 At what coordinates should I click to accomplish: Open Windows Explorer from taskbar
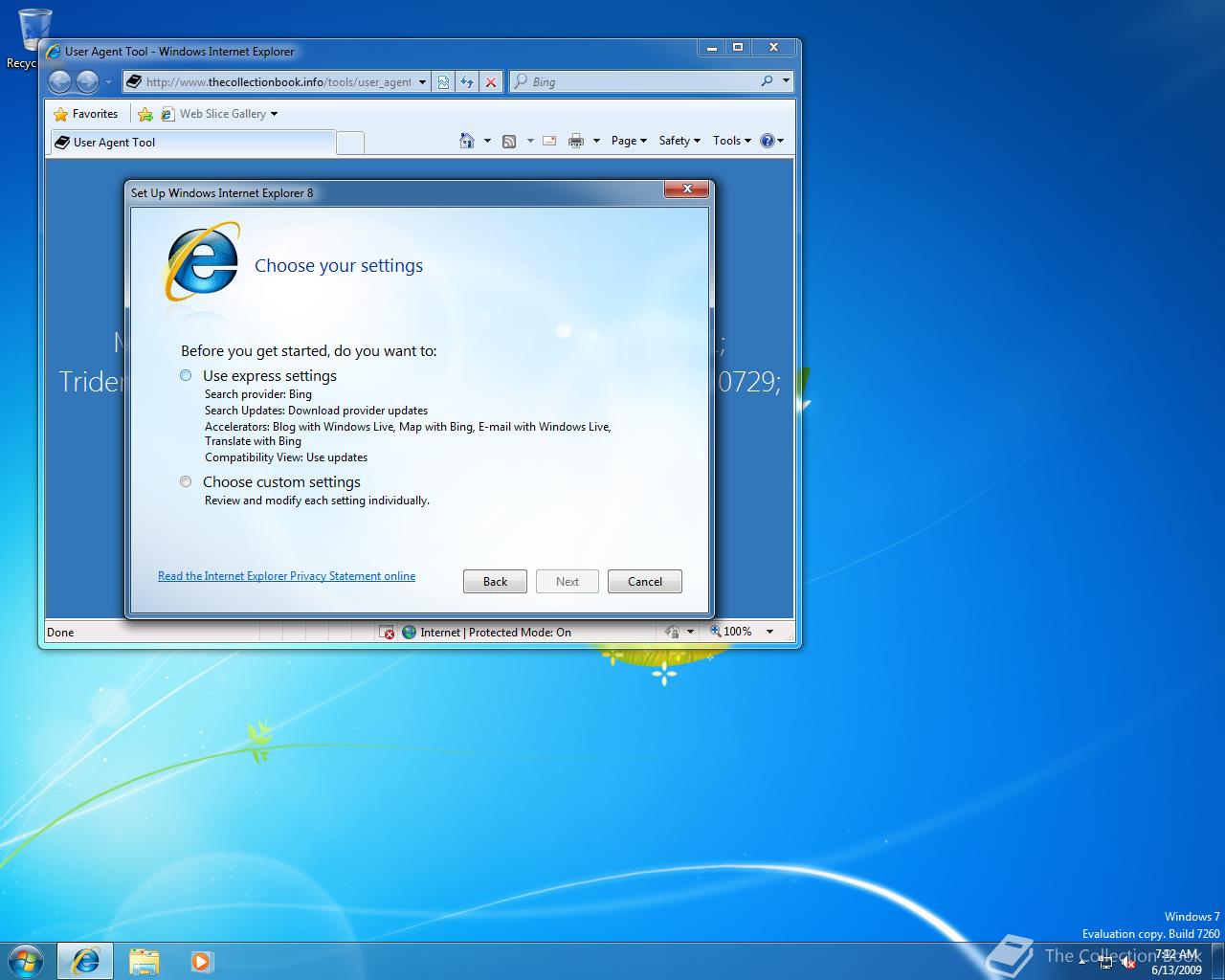coord(144,961)
